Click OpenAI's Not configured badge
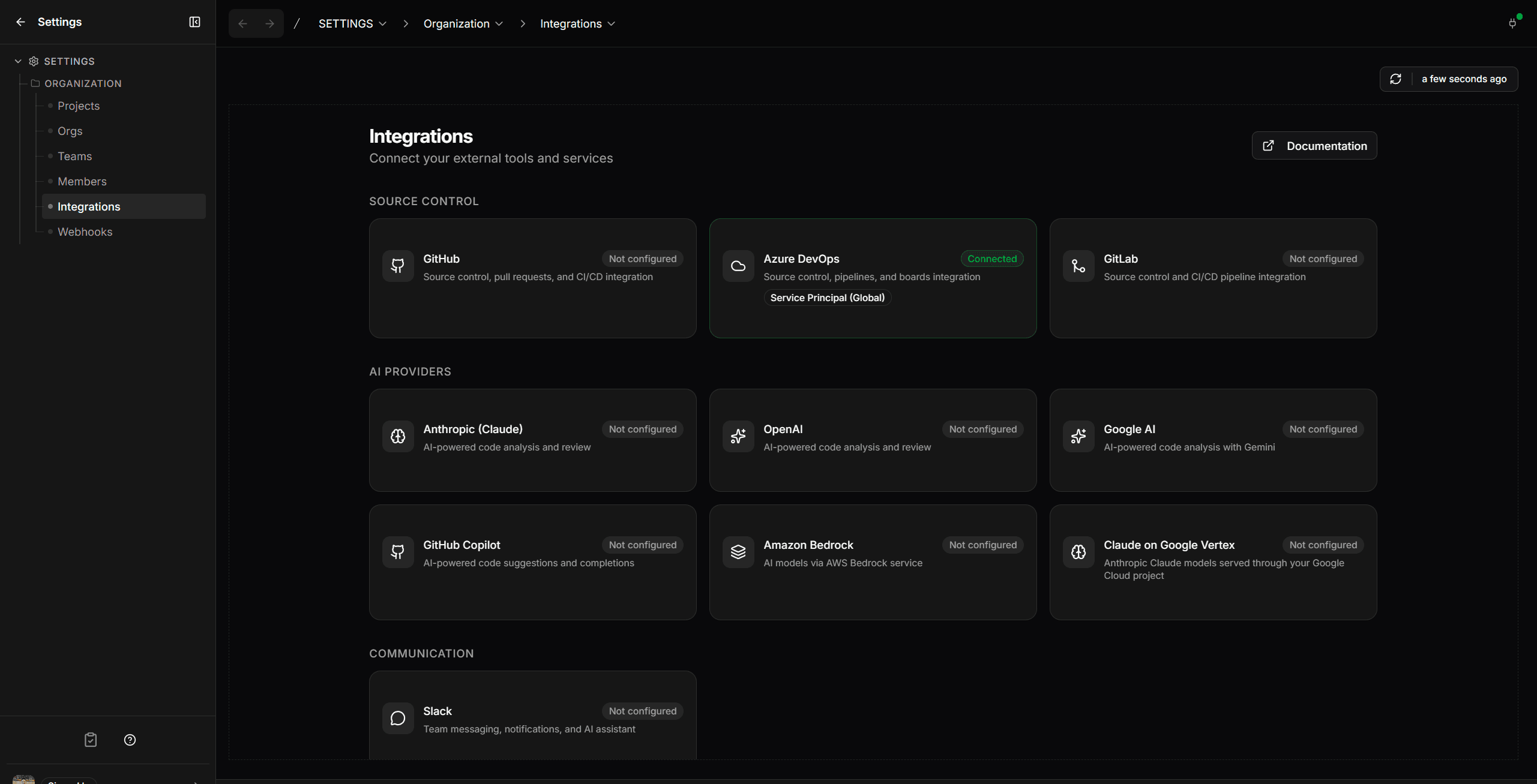The height and width of the screenshot is (784, 1537). tap(983, 429)
